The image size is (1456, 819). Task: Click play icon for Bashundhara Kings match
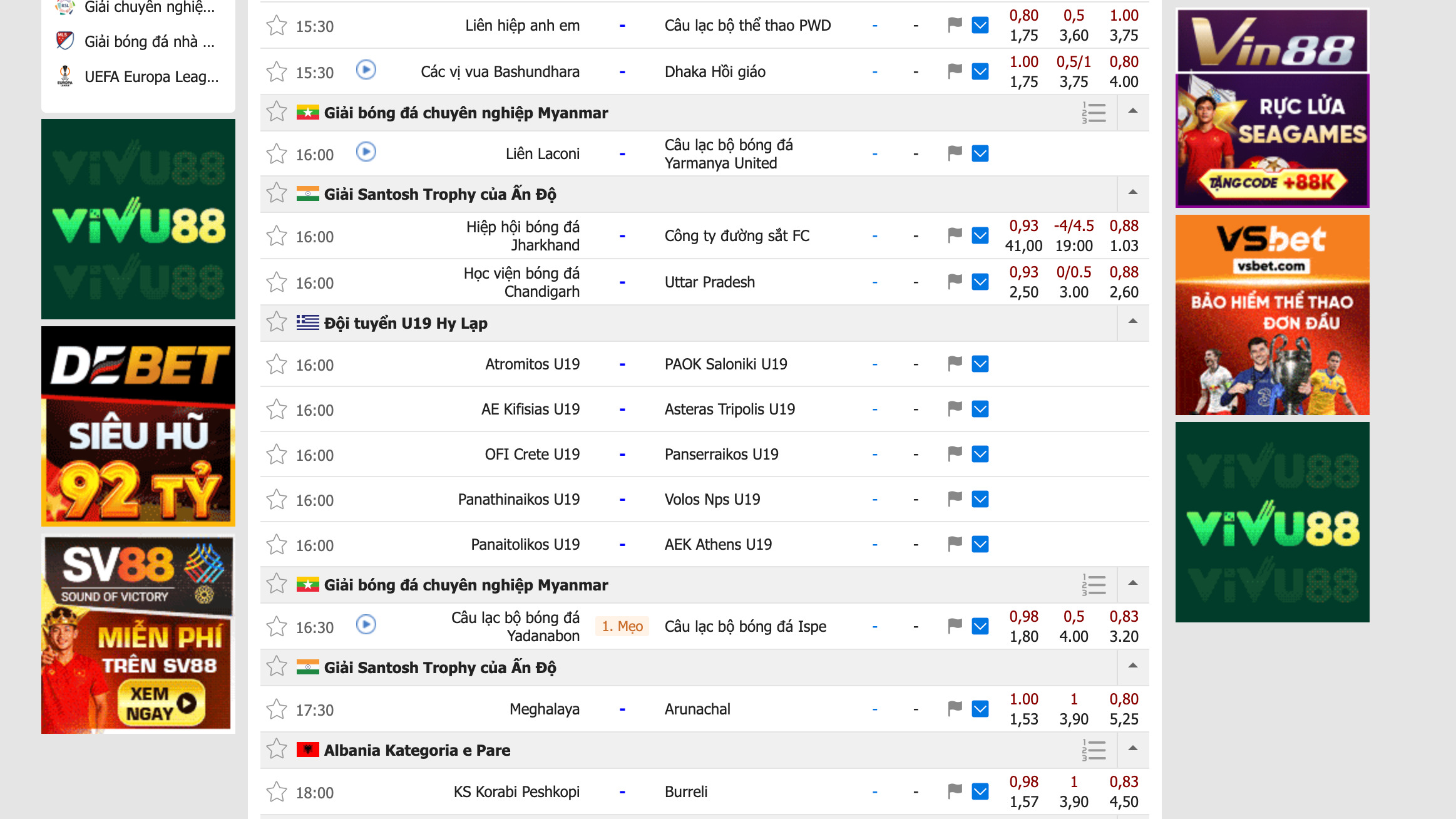click(x=366, y=70)
